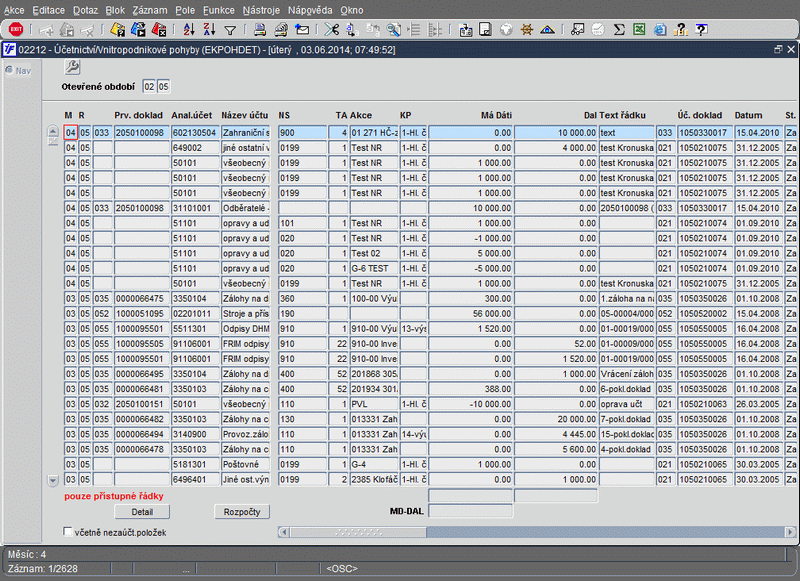Click the wrench settings icon
Screen dimensions: 800x581
coord(72,67)
